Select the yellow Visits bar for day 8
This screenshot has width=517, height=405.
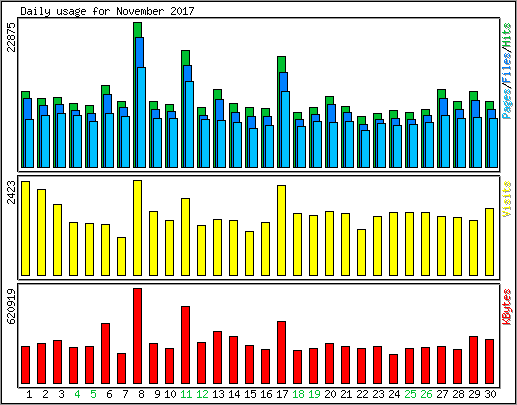pos(138,228)
